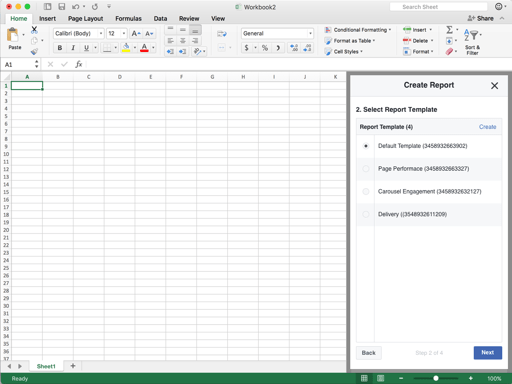Pick the red font color swatch

click(x=144, y=48)
